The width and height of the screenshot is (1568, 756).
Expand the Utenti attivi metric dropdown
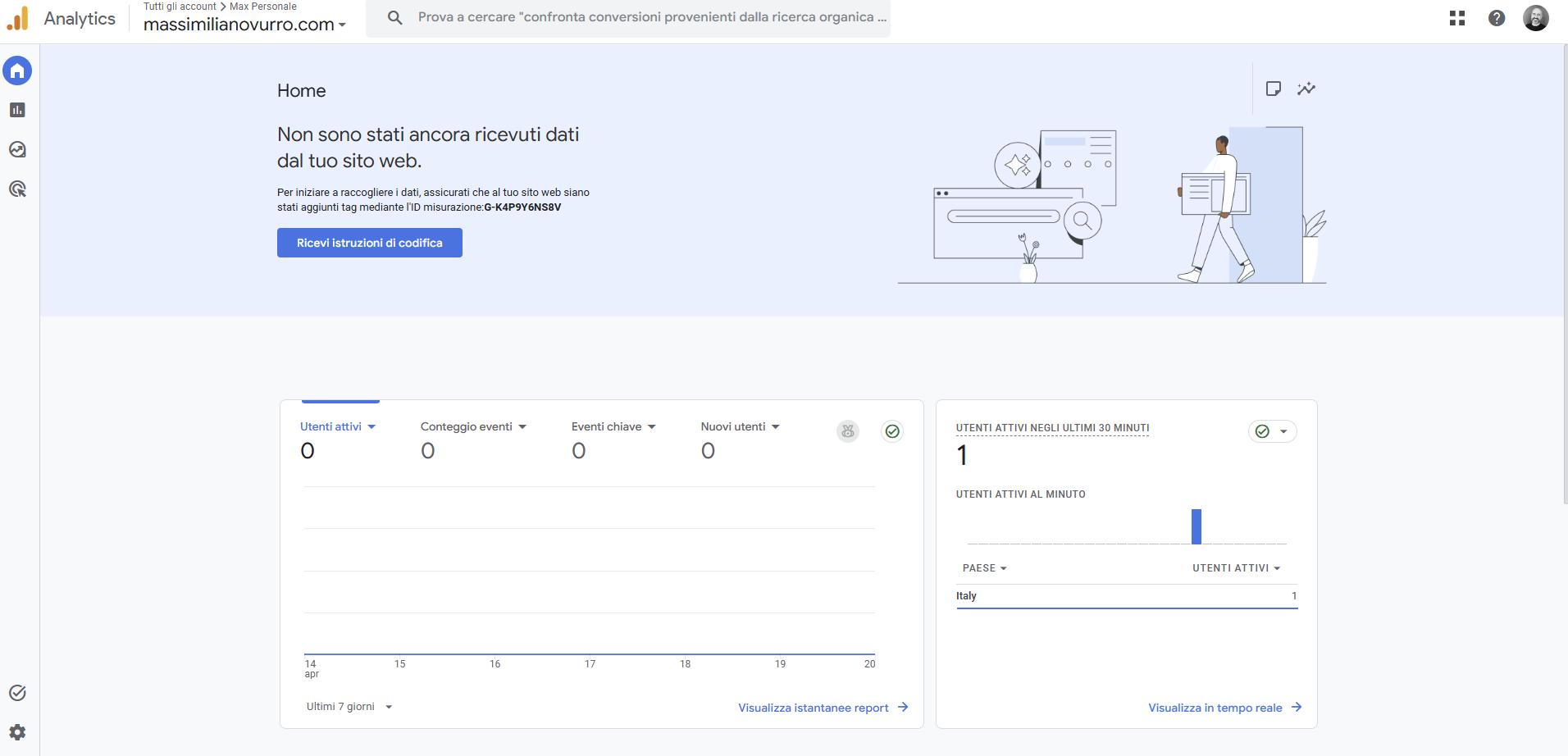click(x=338, y=426)
